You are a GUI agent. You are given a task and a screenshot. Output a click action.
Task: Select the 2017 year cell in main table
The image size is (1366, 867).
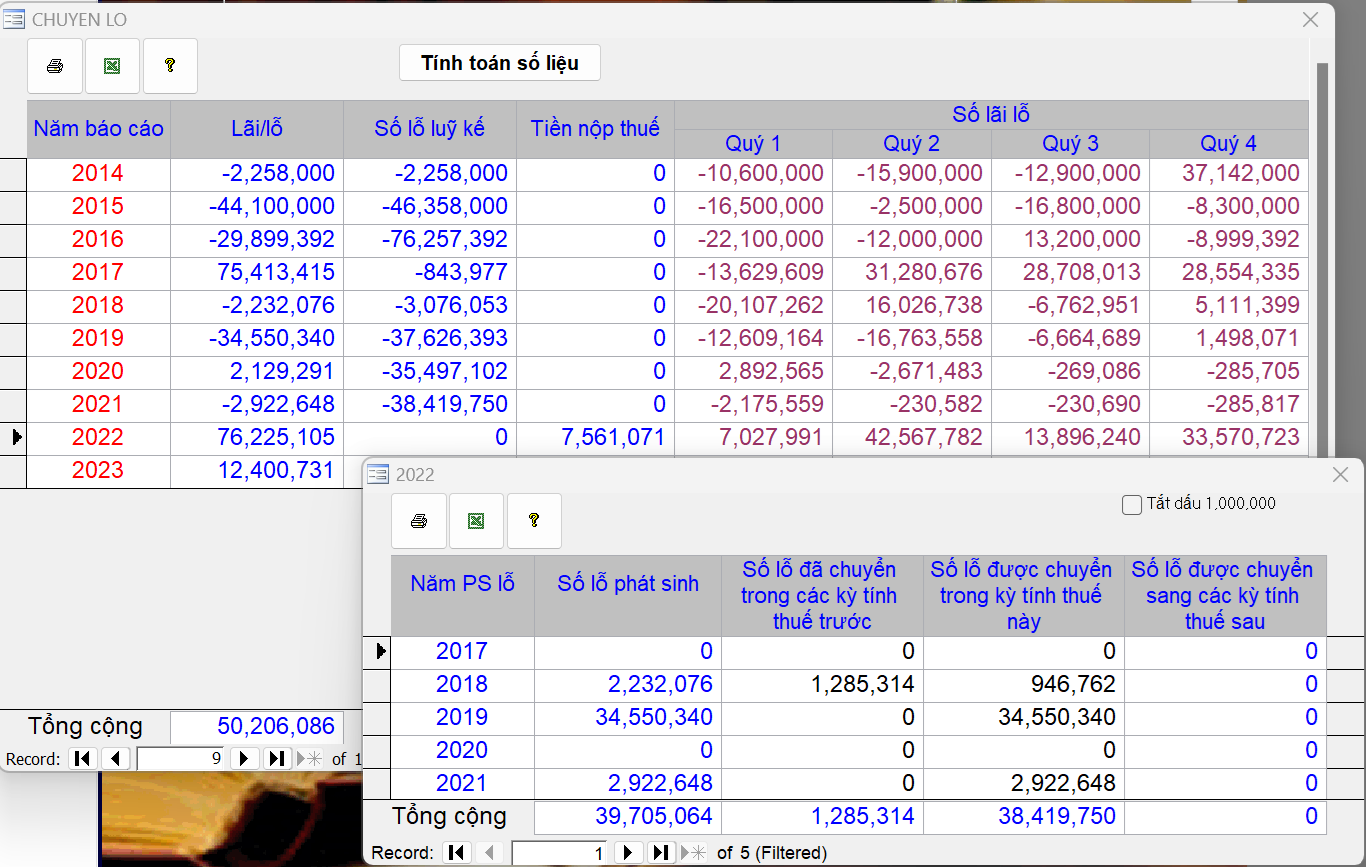[98, 272]
